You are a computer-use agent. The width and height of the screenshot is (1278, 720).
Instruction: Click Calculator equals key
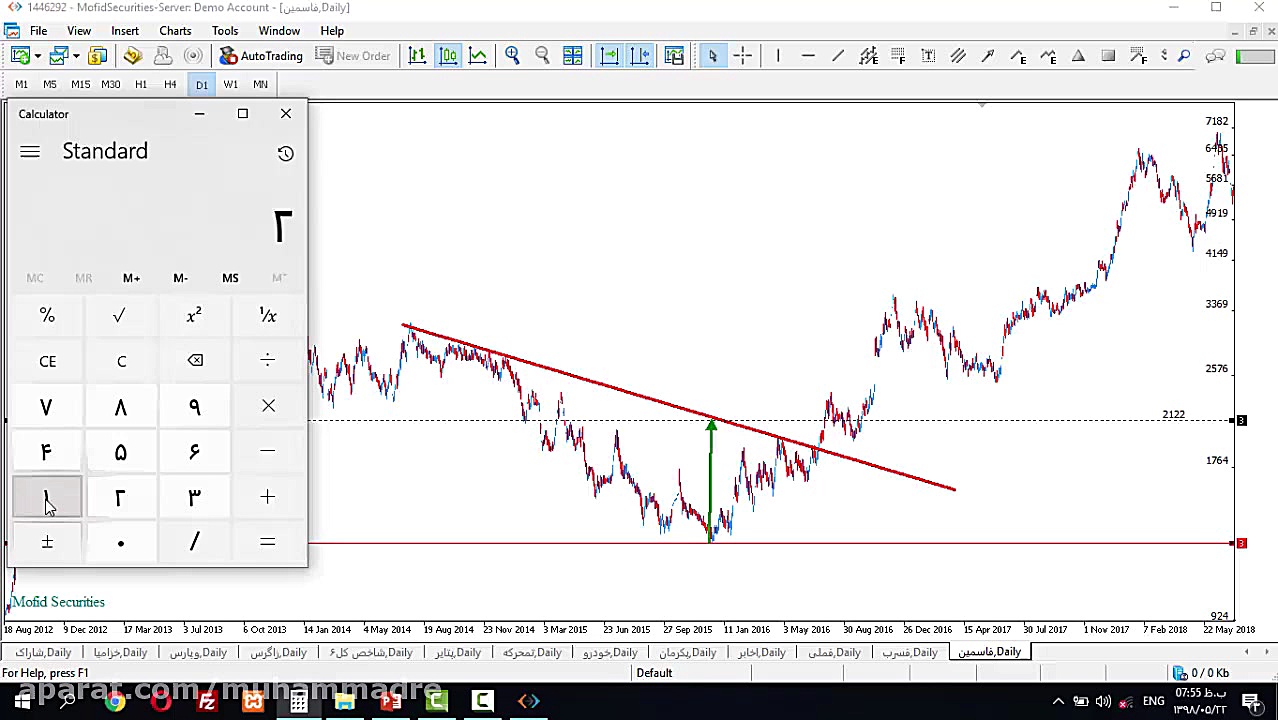[268, 542]
